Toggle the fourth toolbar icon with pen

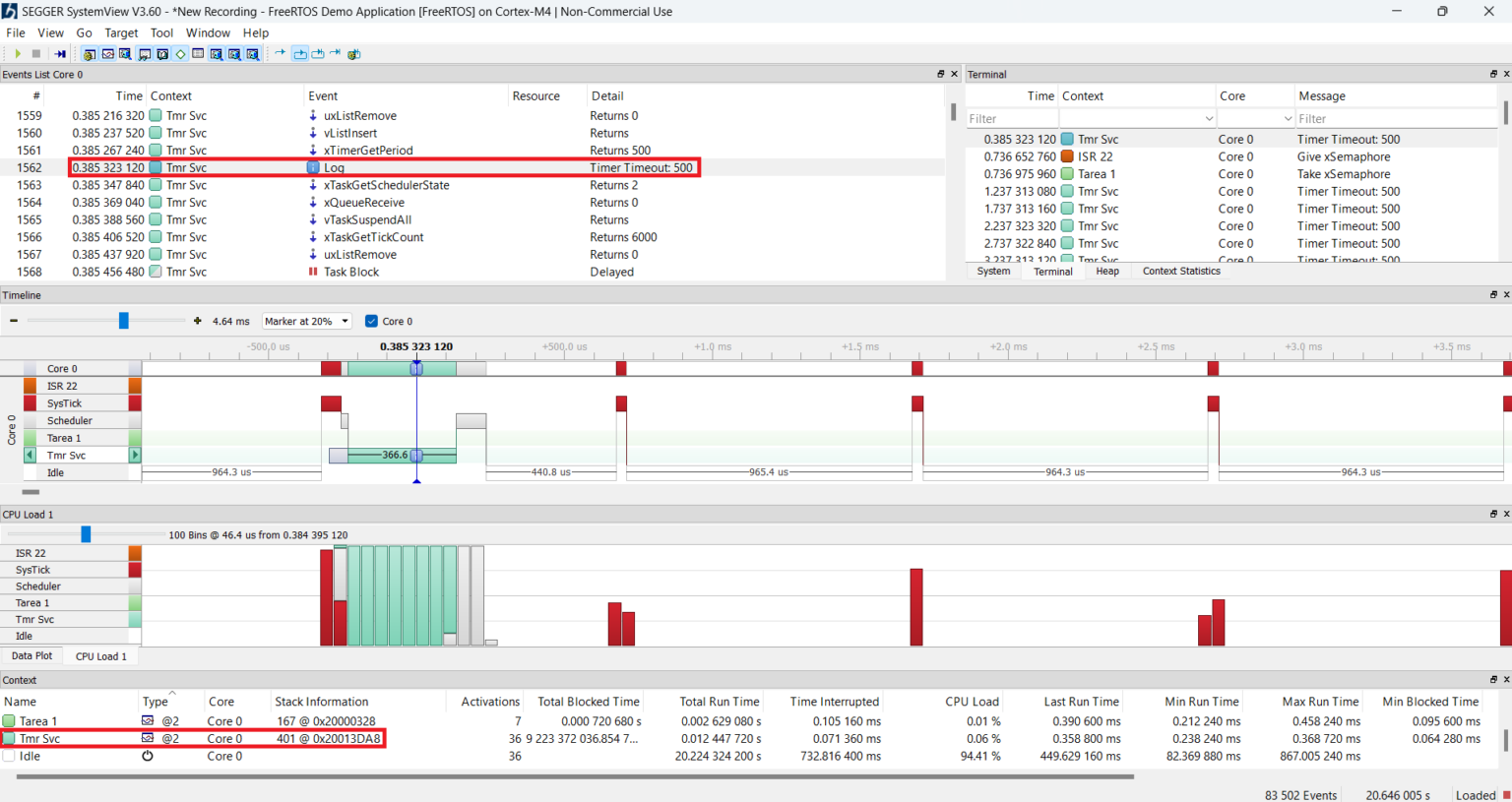[x=145, y=54]
